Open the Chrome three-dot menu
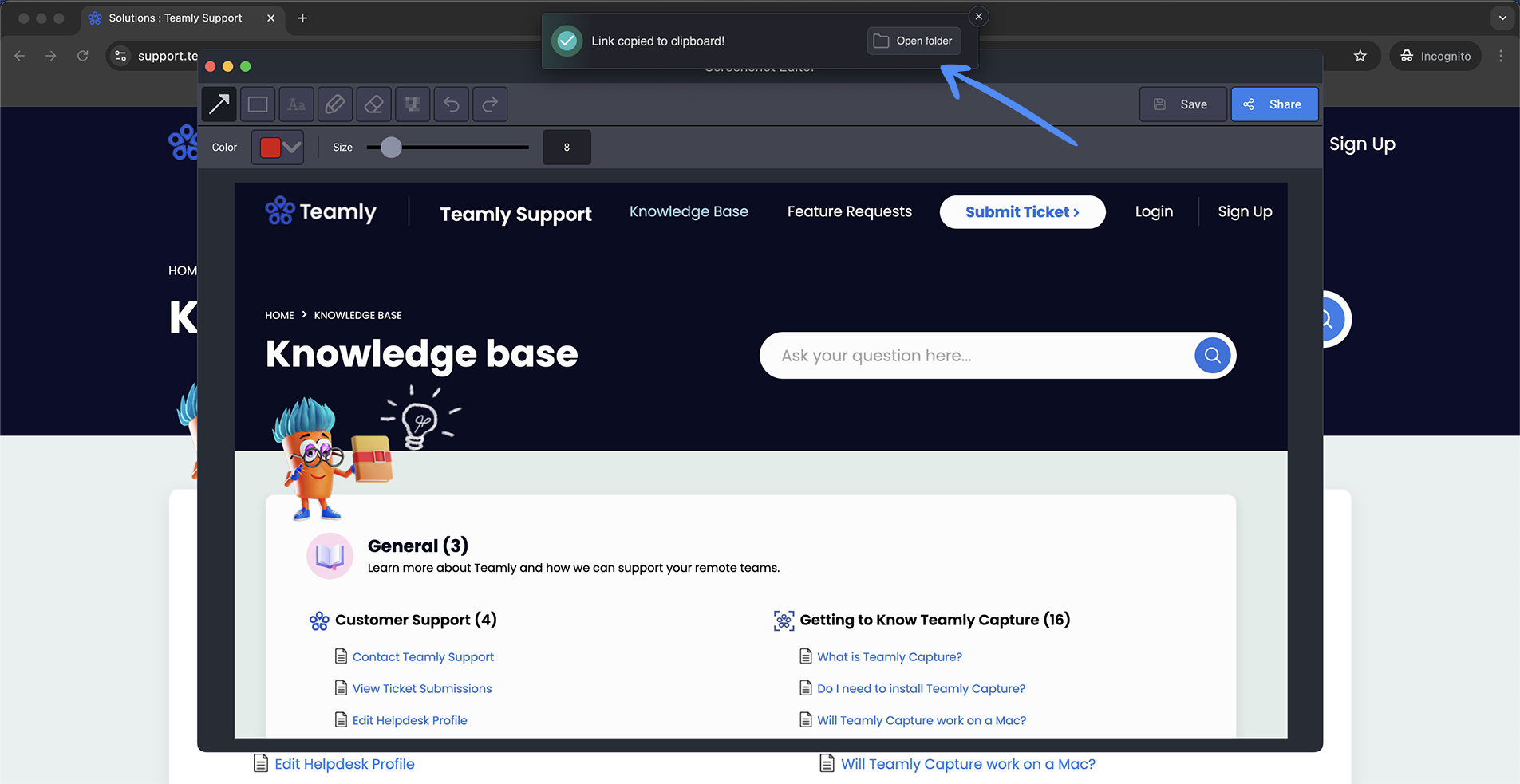The height and width of the screenshot is (784, 1520). [1501, 56]
